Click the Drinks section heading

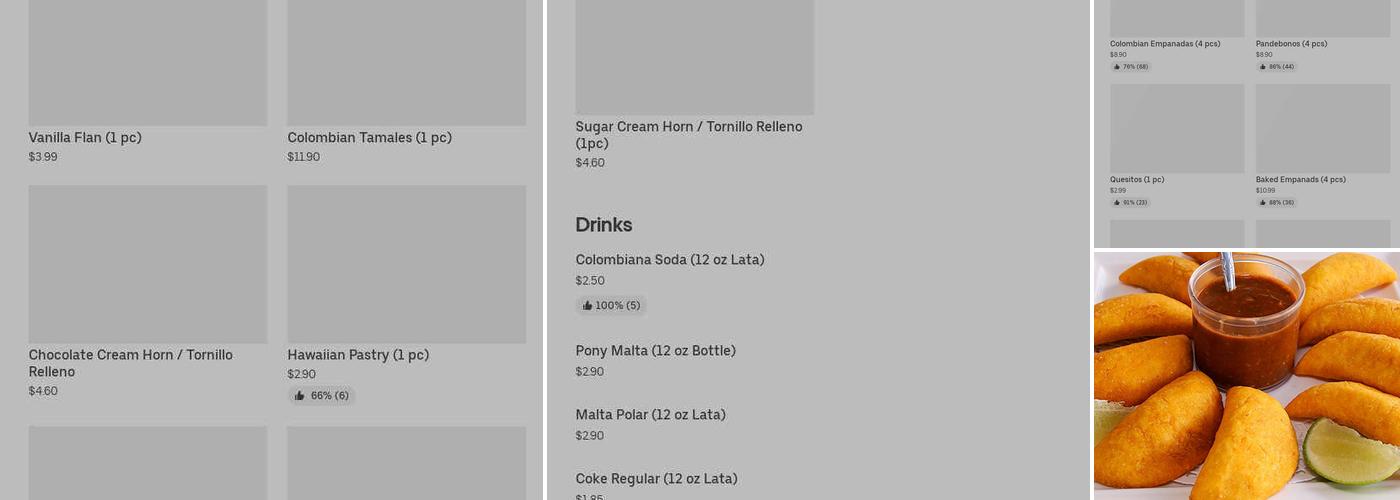tap(604, 224)
